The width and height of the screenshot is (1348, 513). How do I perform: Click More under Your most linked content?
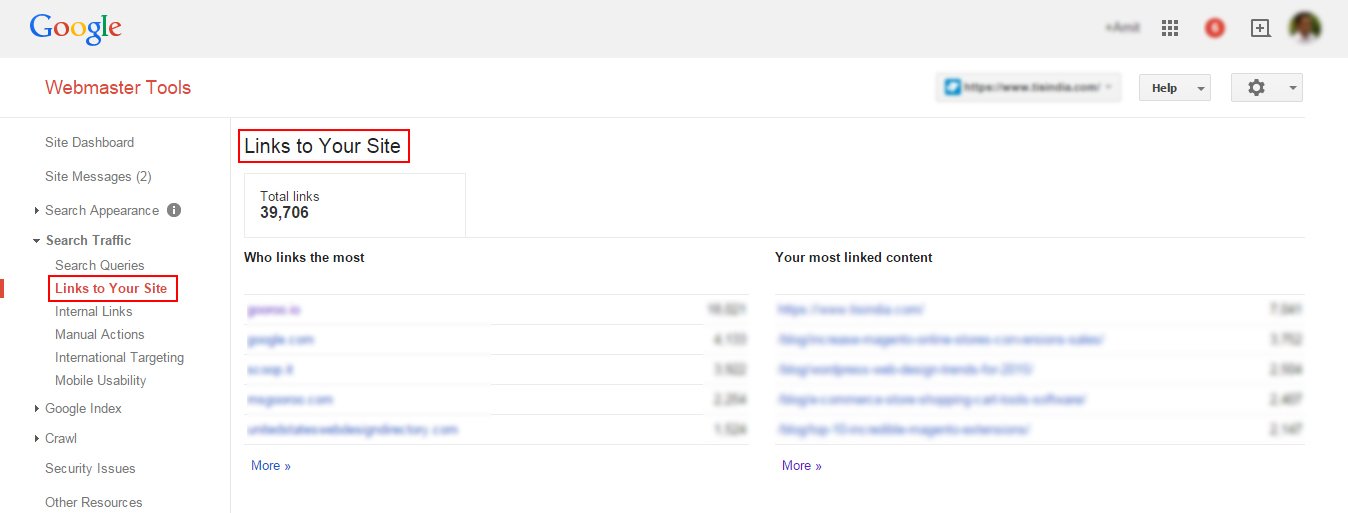801,465
